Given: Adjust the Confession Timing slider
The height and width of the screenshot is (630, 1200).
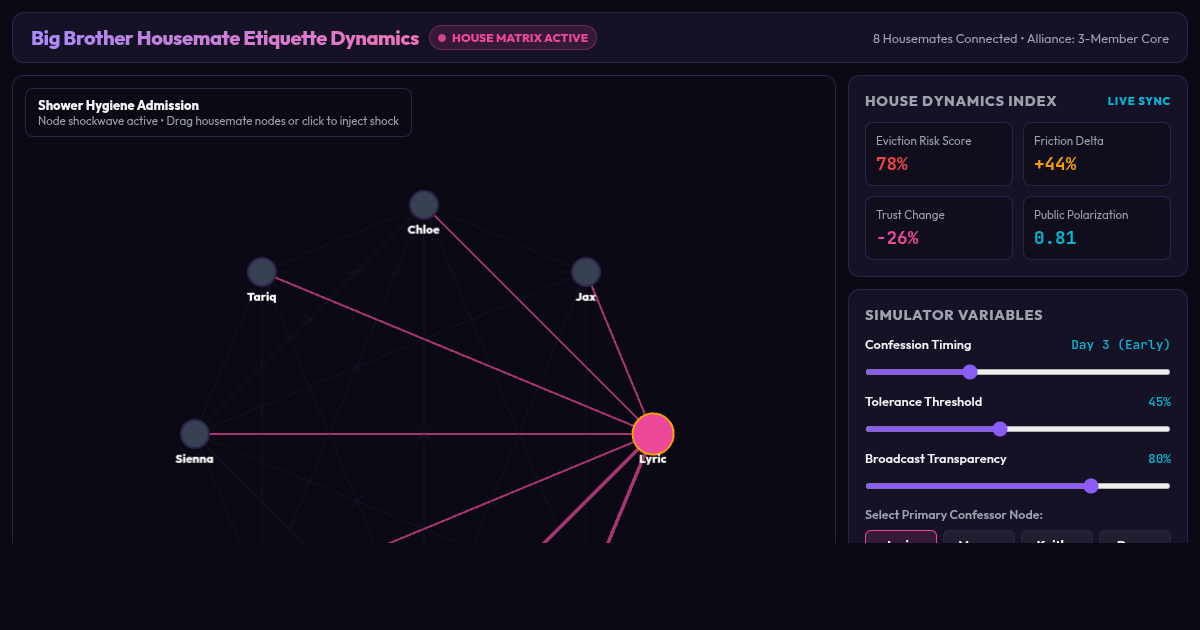Looking at the screenshot, I should (1017, 372).
